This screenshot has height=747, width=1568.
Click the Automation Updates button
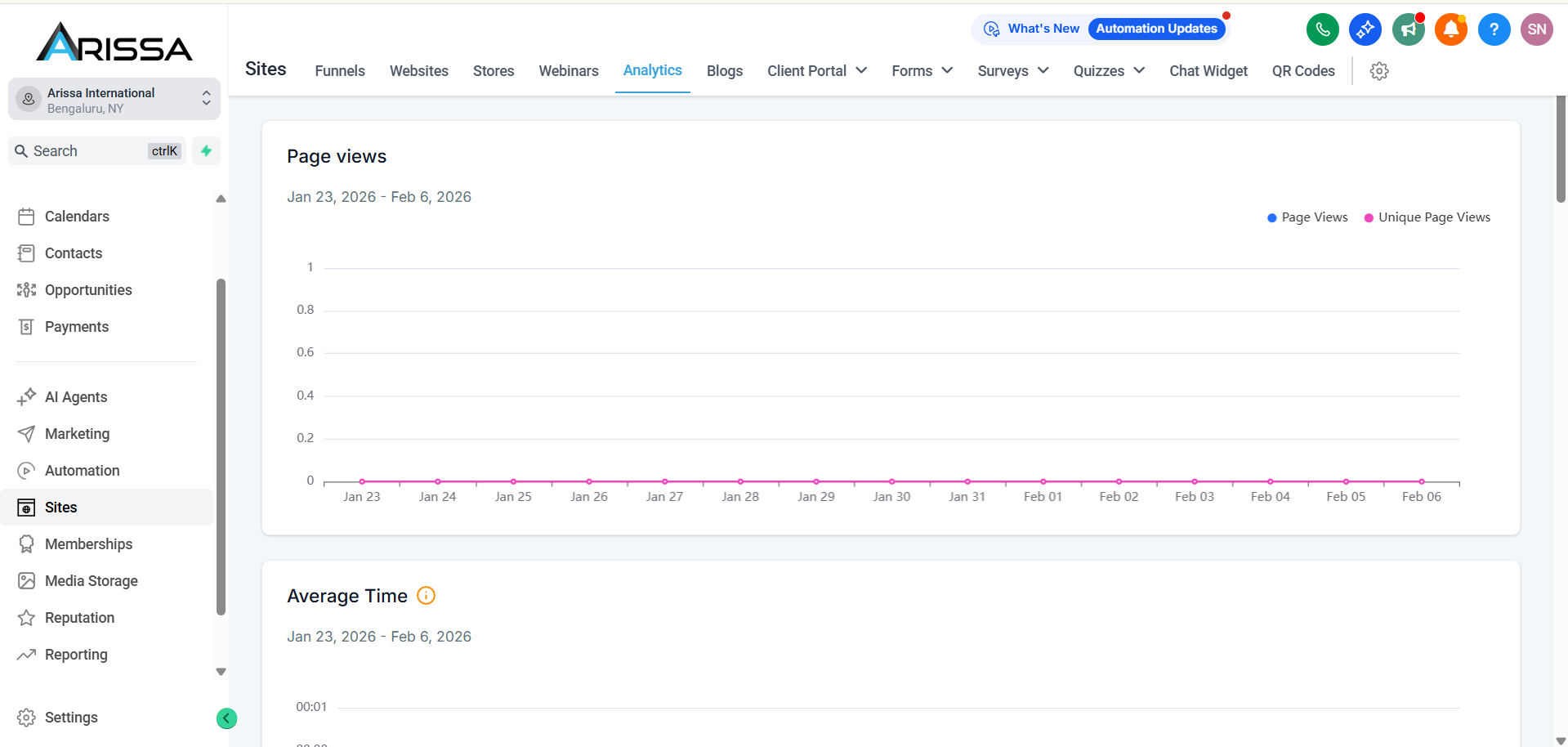click(1156, 29)
